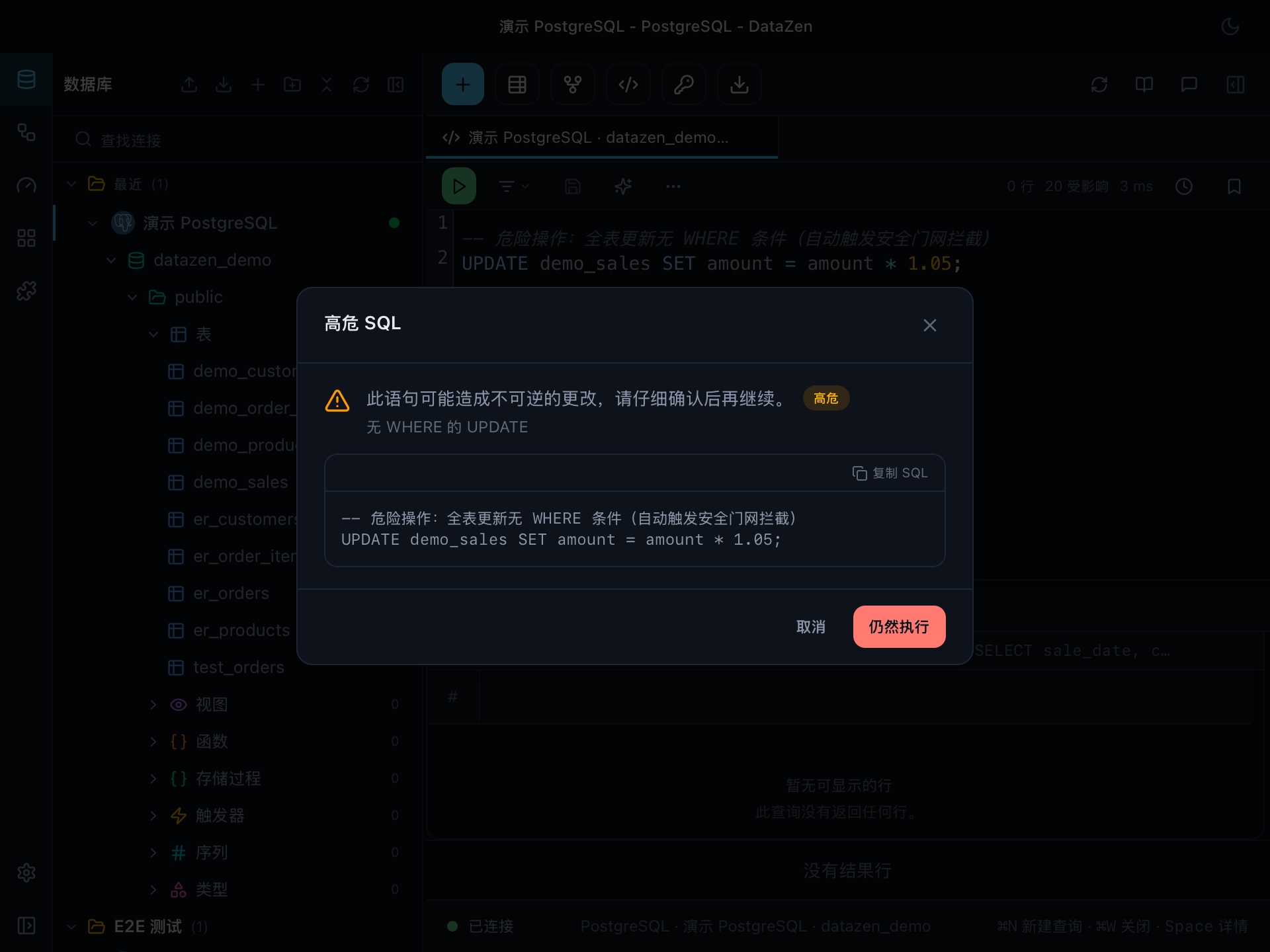Viewport: 1270px width, 952px height.
Task: Click the 高危 badge in dialog
Action: pyautogui.click(x=825, y=398)
